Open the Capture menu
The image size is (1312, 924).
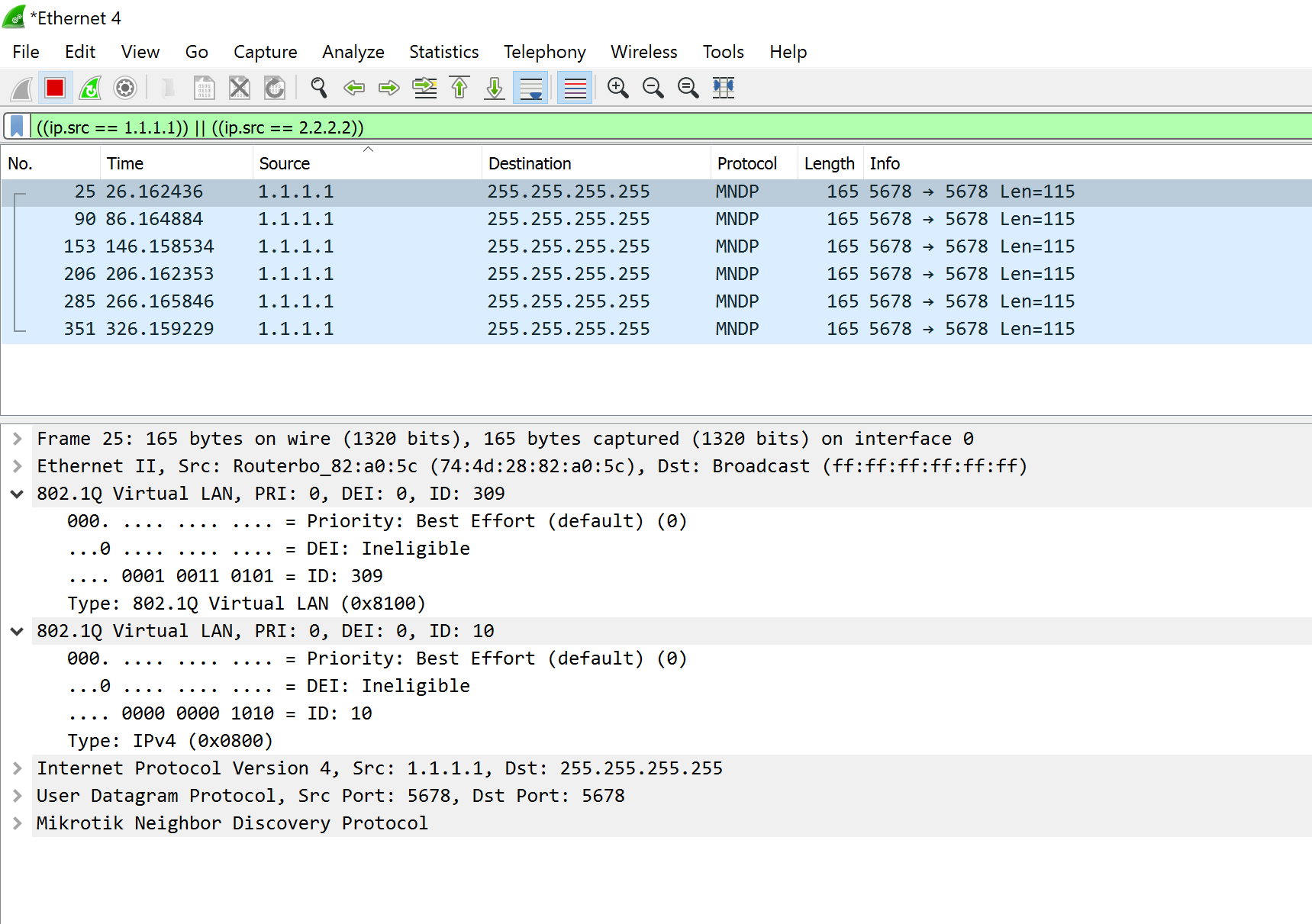(266, 52)
